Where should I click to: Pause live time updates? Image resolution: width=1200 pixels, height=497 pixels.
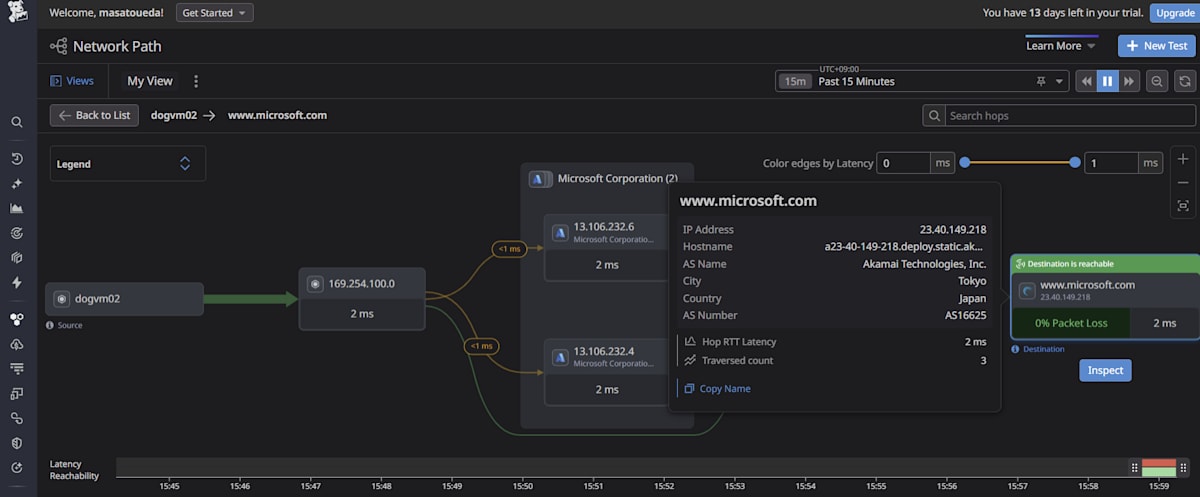pyautogui.click(x=1107, y=81)
